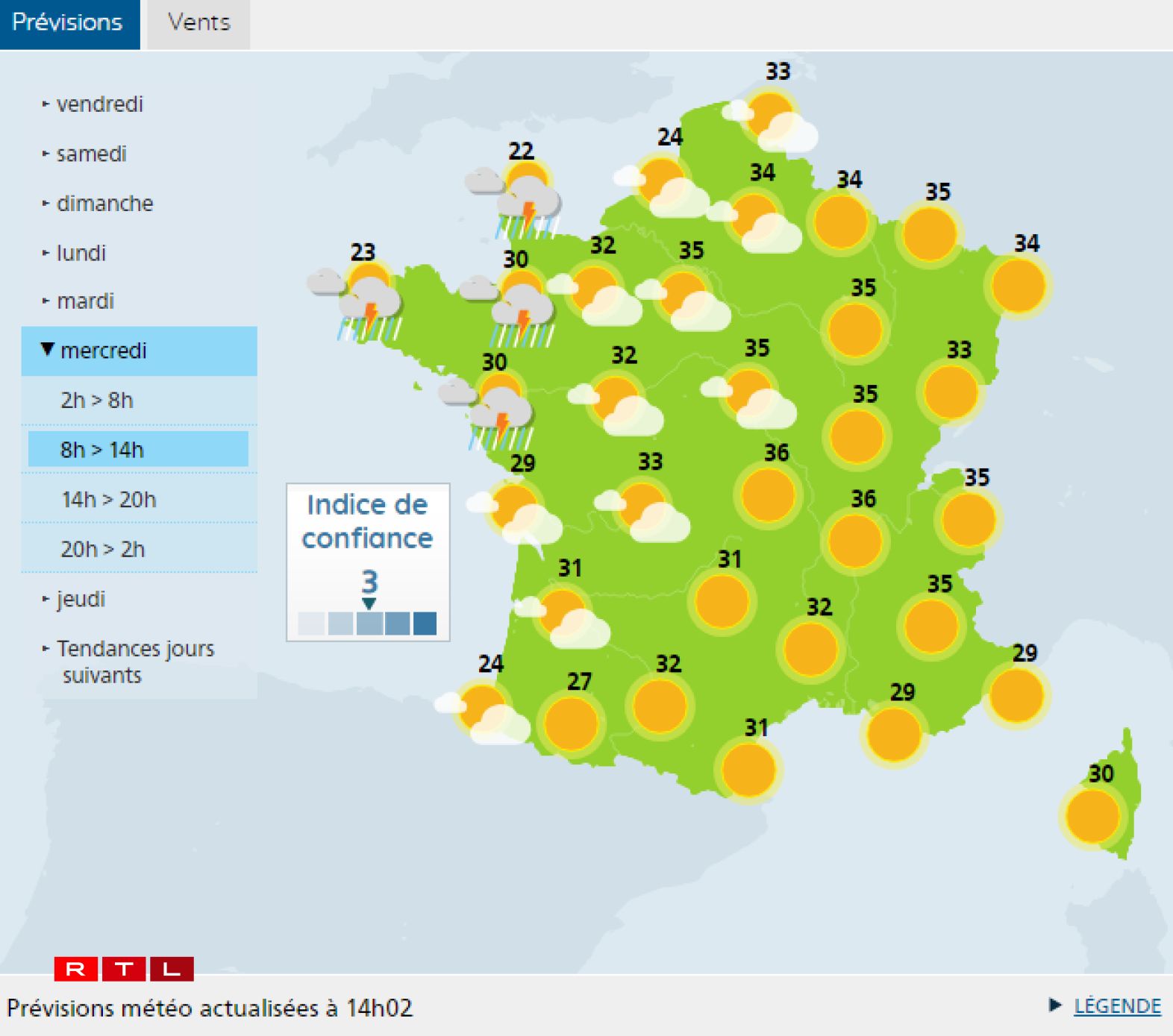The image size is (1173, 1036).
Task: Click the partly cloudy icon labeled 24 on the southwest coast
Action: click(485, 712)
